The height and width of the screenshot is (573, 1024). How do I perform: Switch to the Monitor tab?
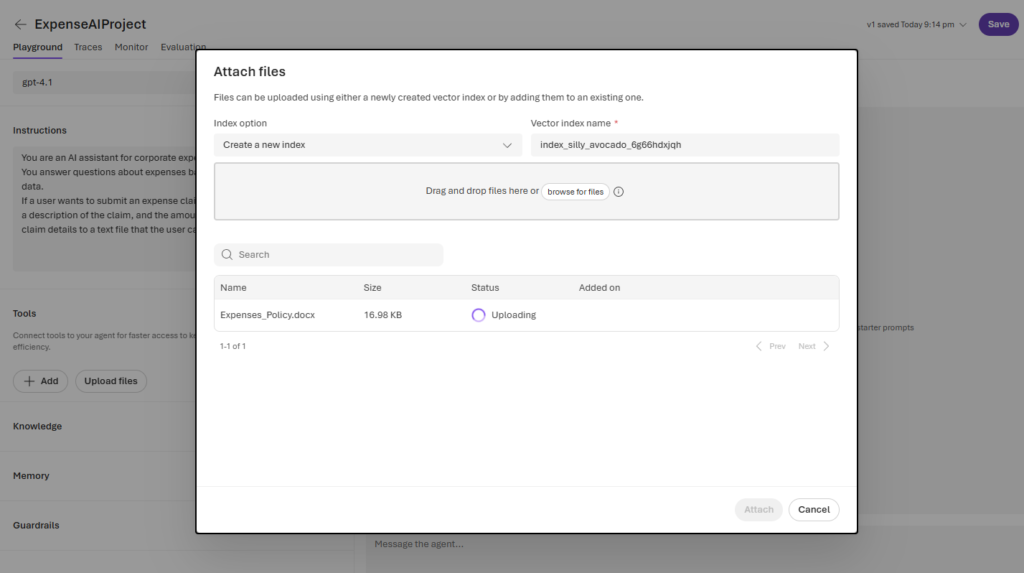click(x=131, y=47)
